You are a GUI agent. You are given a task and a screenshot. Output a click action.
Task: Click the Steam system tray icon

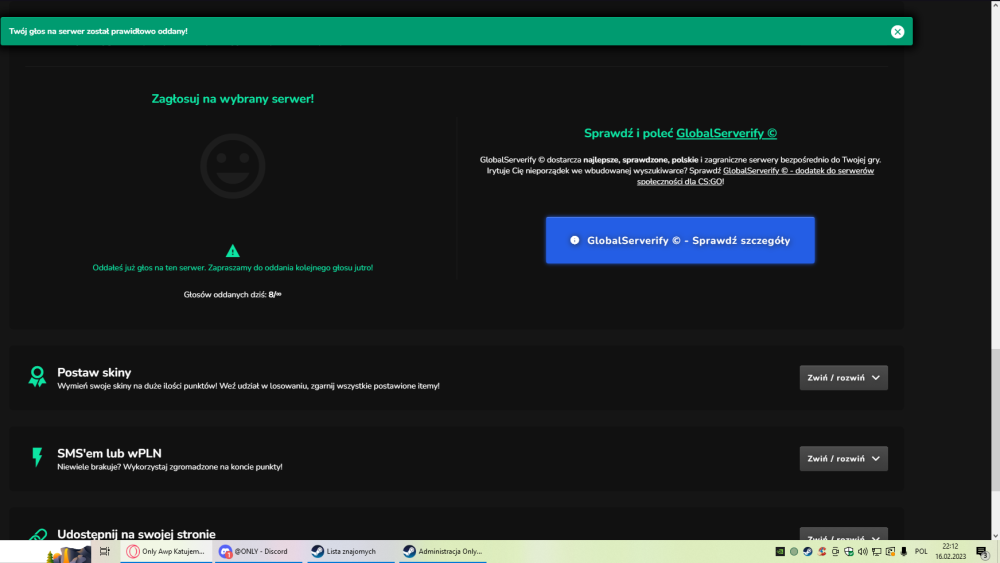[808, 552]
